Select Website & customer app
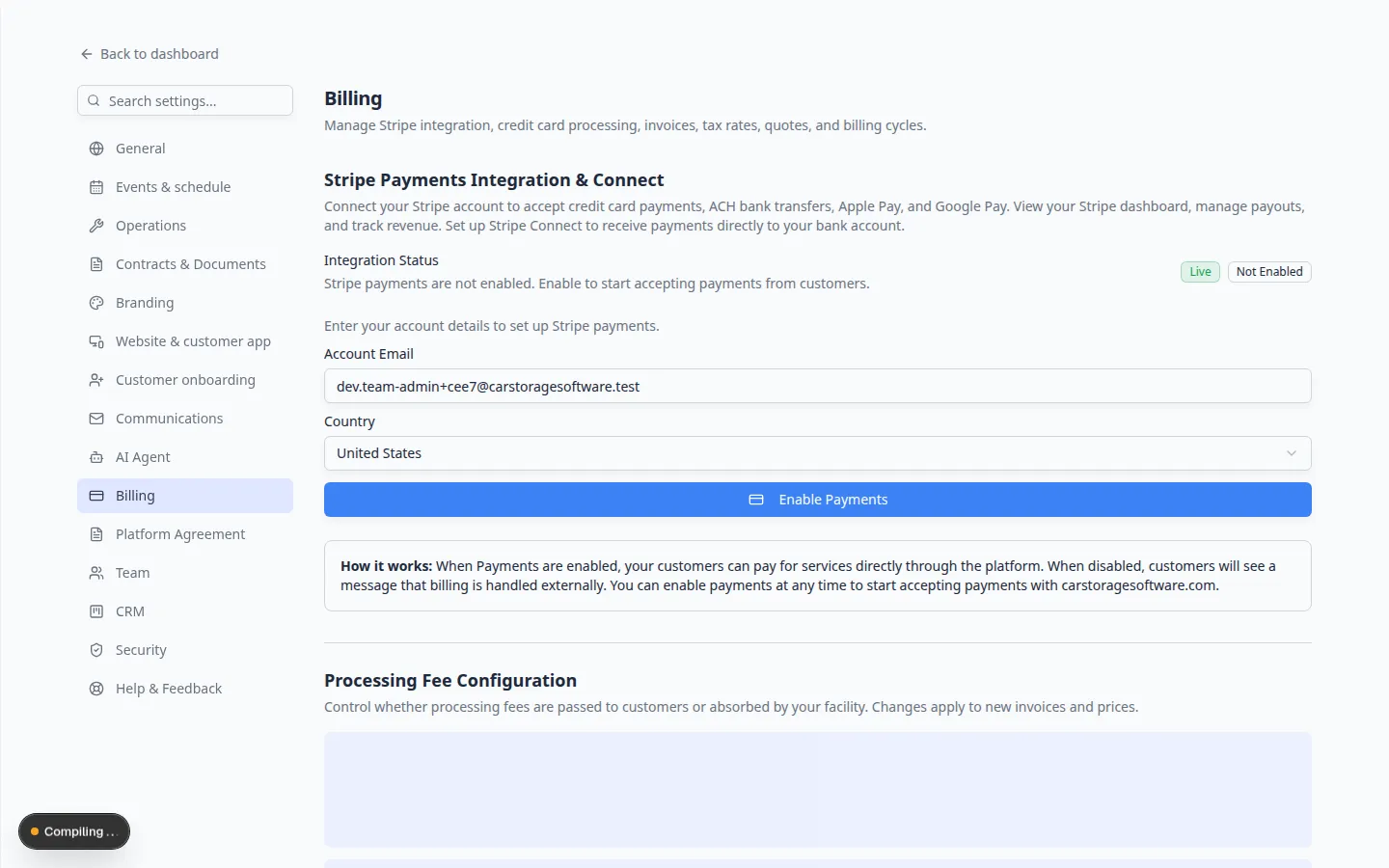 click(185, 341)
